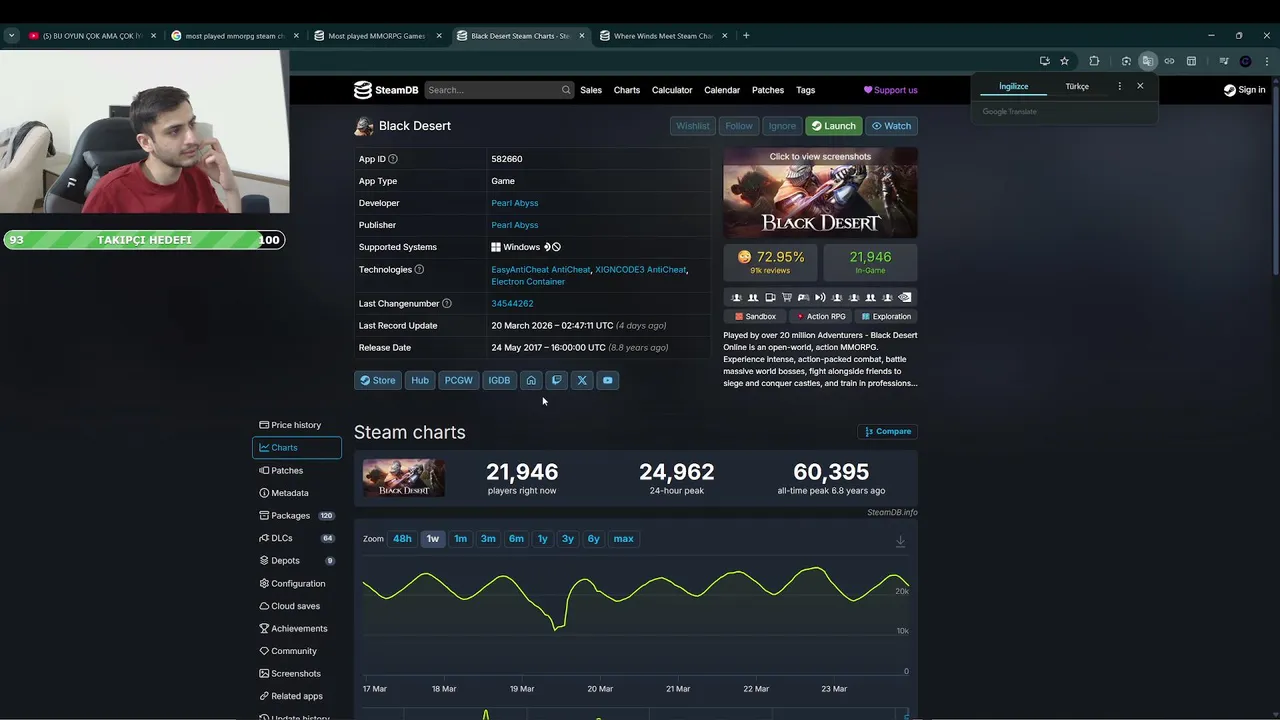
Task: Focus the SteamDB search field
Action: coord(499,90)
